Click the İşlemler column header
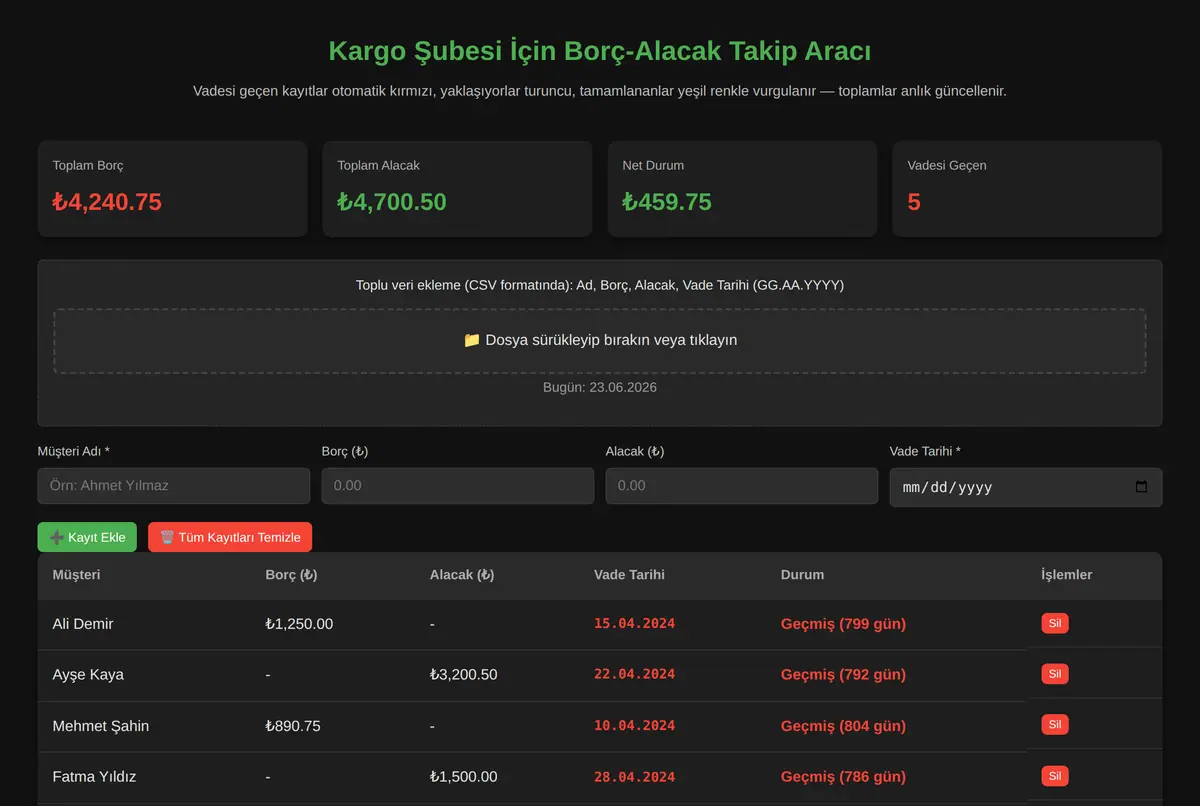 [1067, 575]
